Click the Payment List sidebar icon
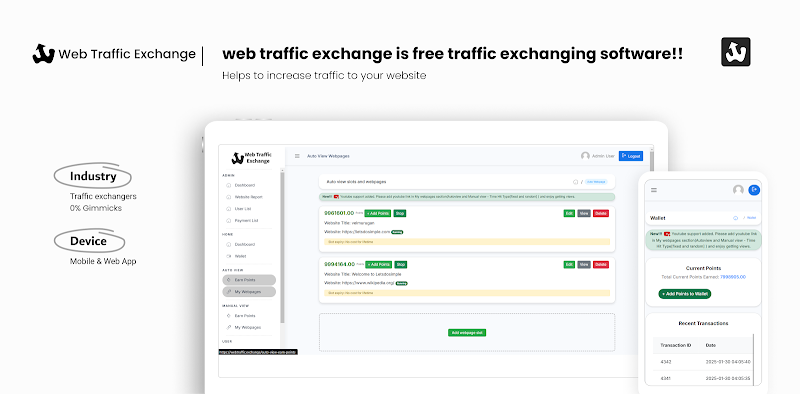This screenshot has height=394, width=800. (x=228, y=220)
